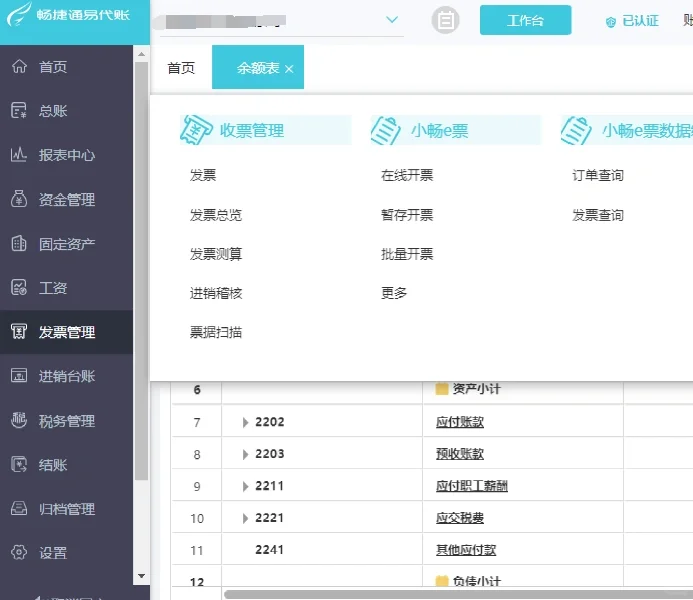This screenshot has height=600, width=693.
Task: Open 在线开票 under 小畅e票
Action: coord(407,175)
